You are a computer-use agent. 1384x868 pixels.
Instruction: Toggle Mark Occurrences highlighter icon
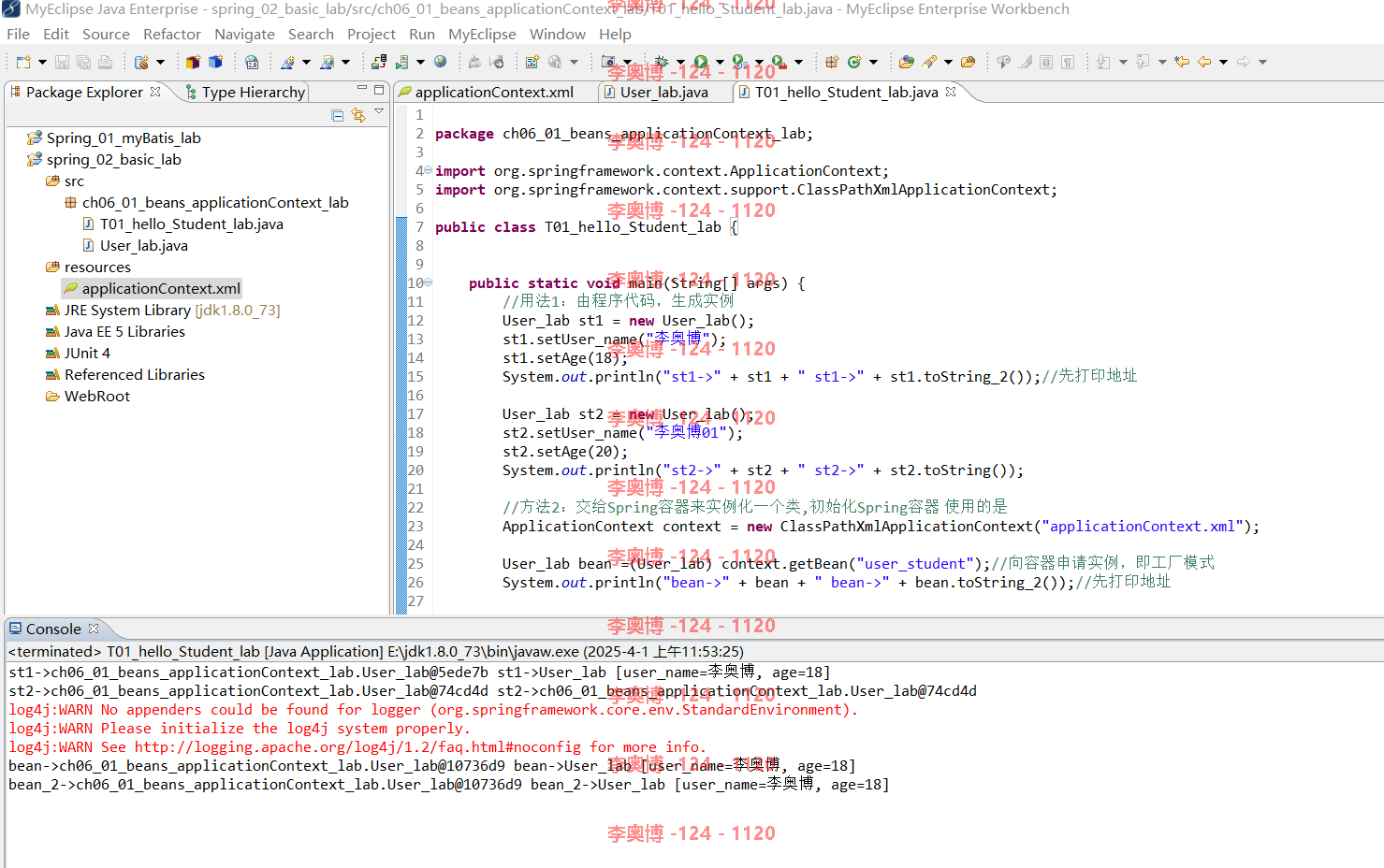(x=1026, y=62)
